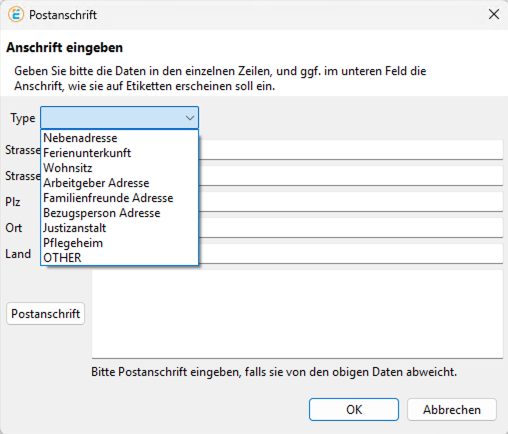Image resolution: width=508 pixels, height=434 pixels.
Task: Click the large postal address text area
Action: pyautogui.click(x=297, y=314)
